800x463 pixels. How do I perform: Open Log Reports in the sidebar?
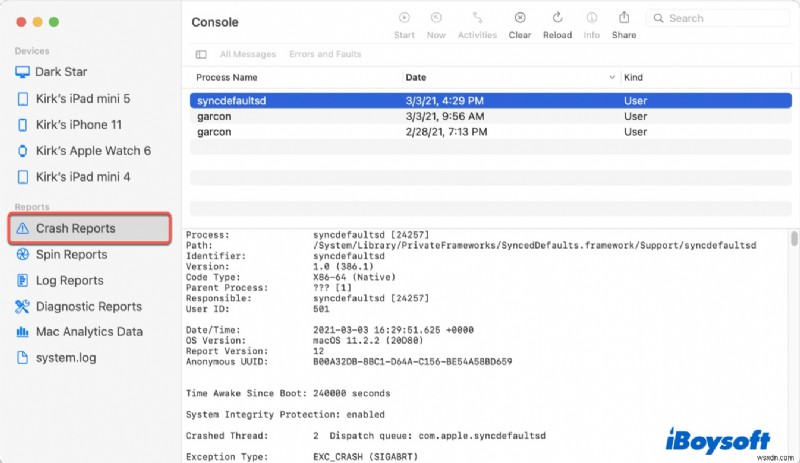pyautogui.click(x=60, y=280)
